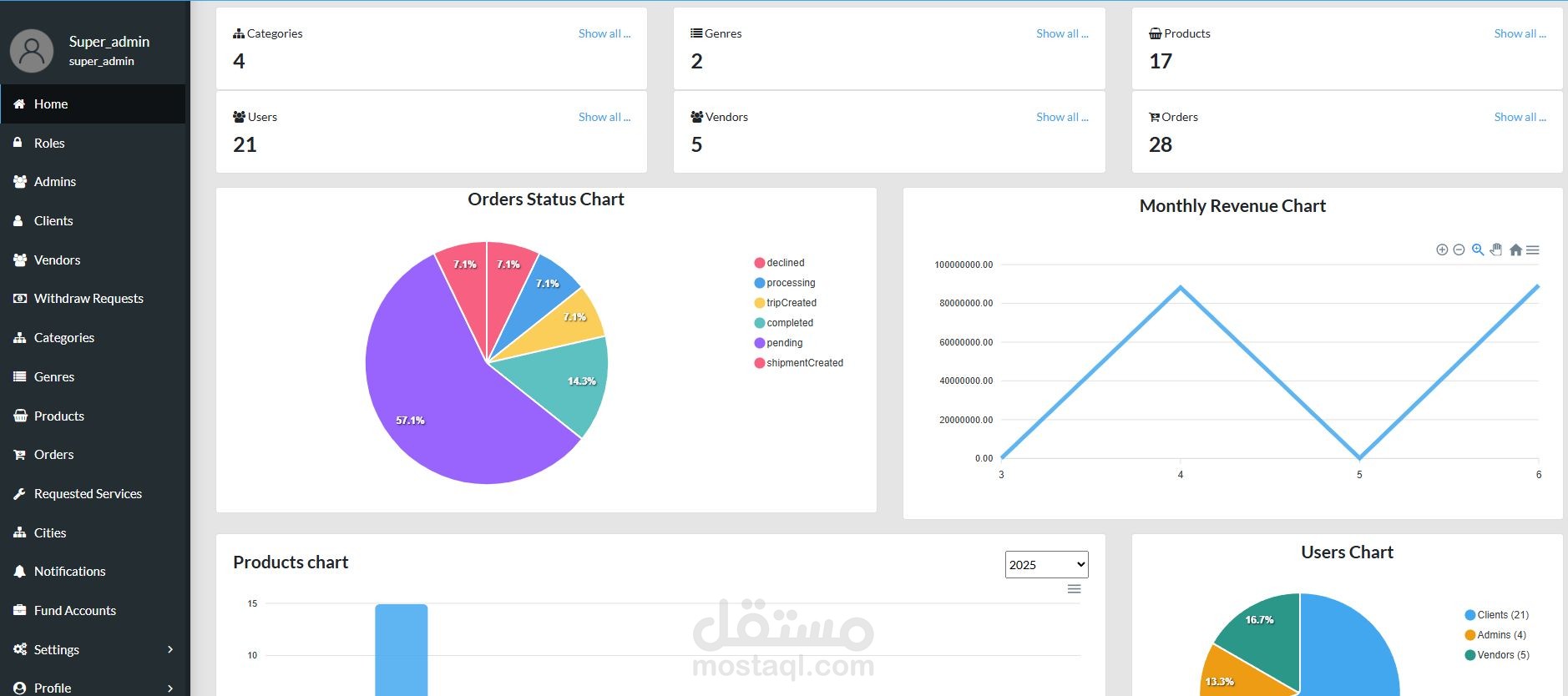Click Show all on Users card
The height and width of the screenshot is (696, 1568).
pos(604,118)
